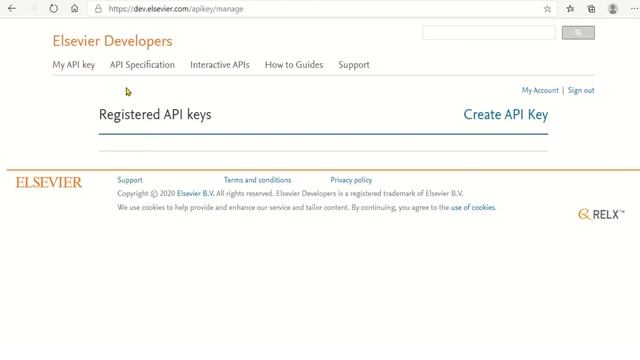Click the ELSEVIER footer logo
Image resolution: width=640 pixels, height=360 pixels.
coord(49,182)
